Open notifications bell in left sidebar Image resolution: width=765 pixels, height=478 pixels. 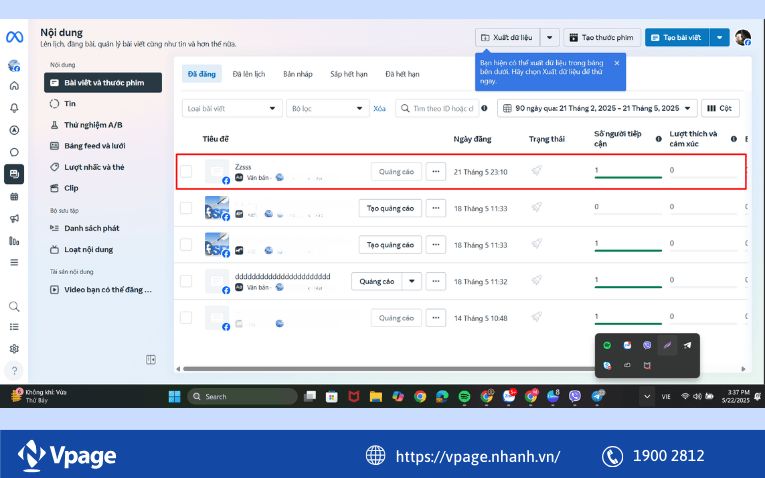point(14,108)
